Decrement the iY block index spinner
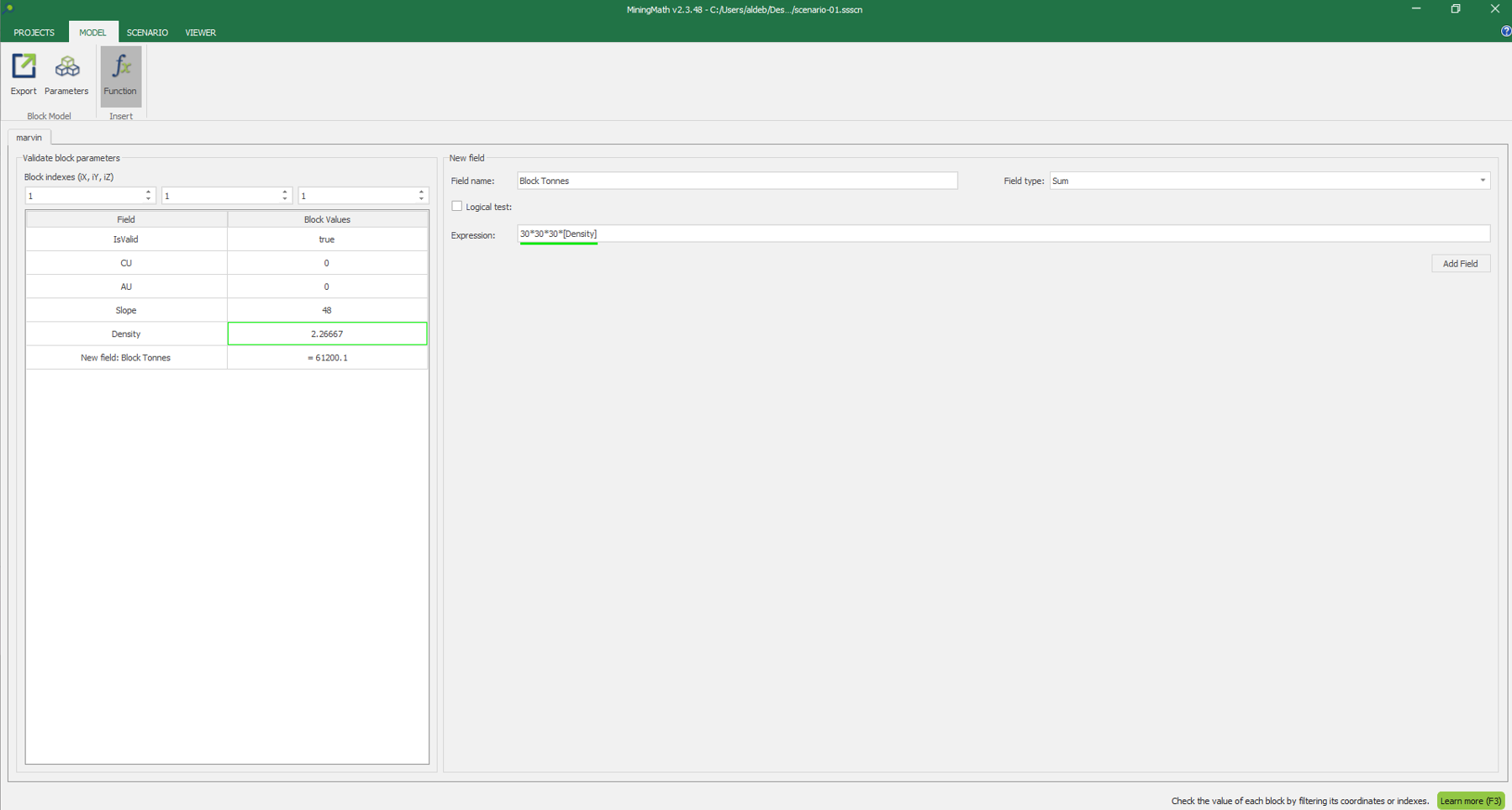Image resolution: width=1512 pixels, height=810 pixels. (x=285, y=199)
